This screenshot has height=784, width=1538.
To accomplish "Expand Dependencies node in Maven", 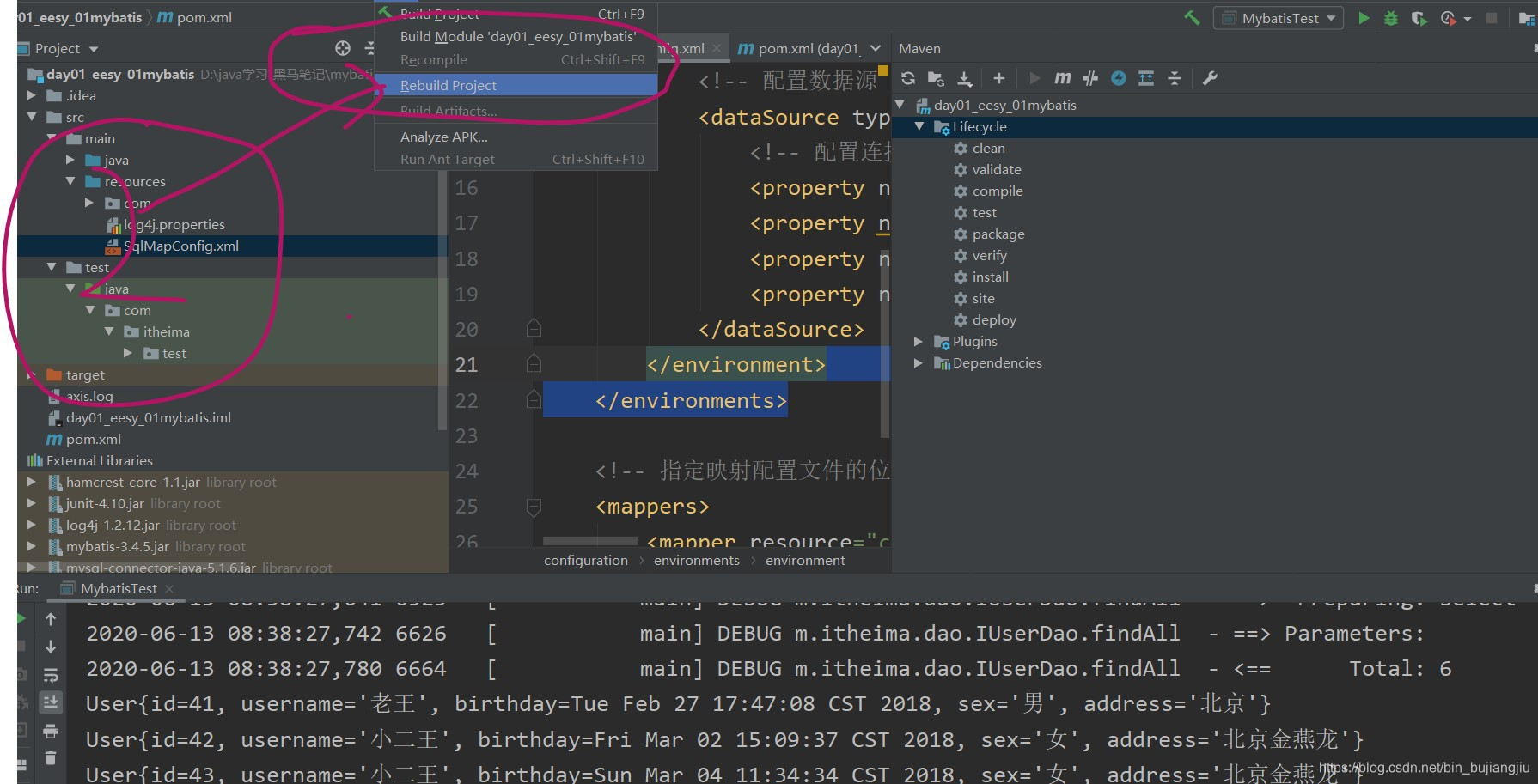I will point(919,363).
